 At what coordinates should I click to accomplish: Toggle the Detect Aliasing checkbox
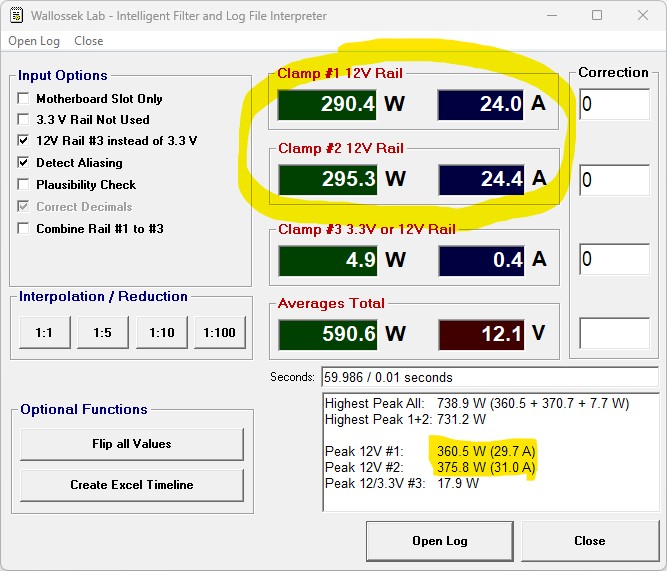[23, 163]
